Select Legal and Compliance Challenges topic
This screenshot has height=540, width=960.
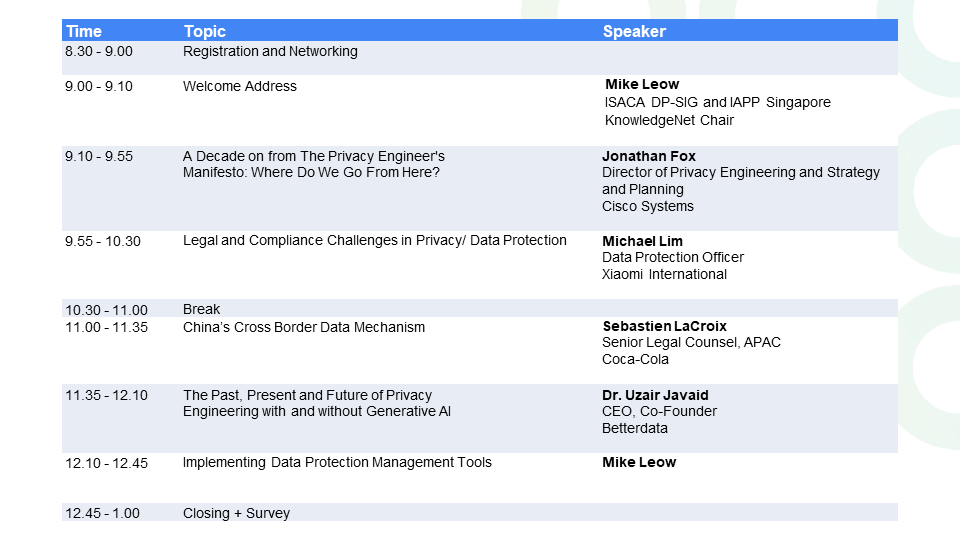tap(375, 241)
